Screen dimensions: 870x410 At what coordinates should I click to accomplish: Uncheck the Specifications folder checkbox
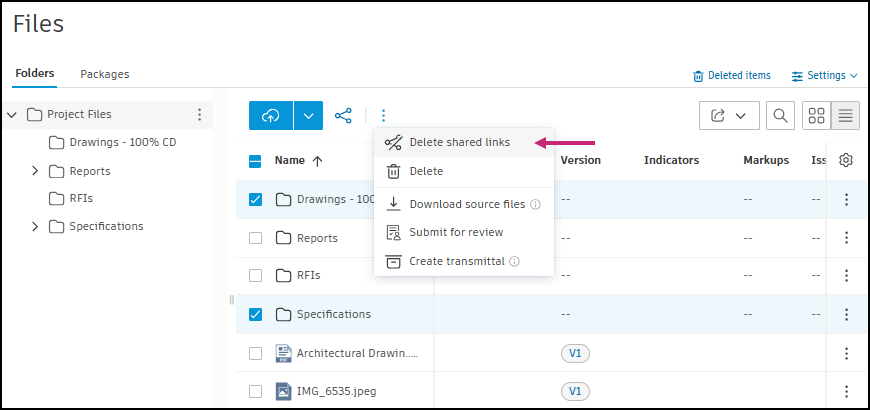click(x=255, y=314)
